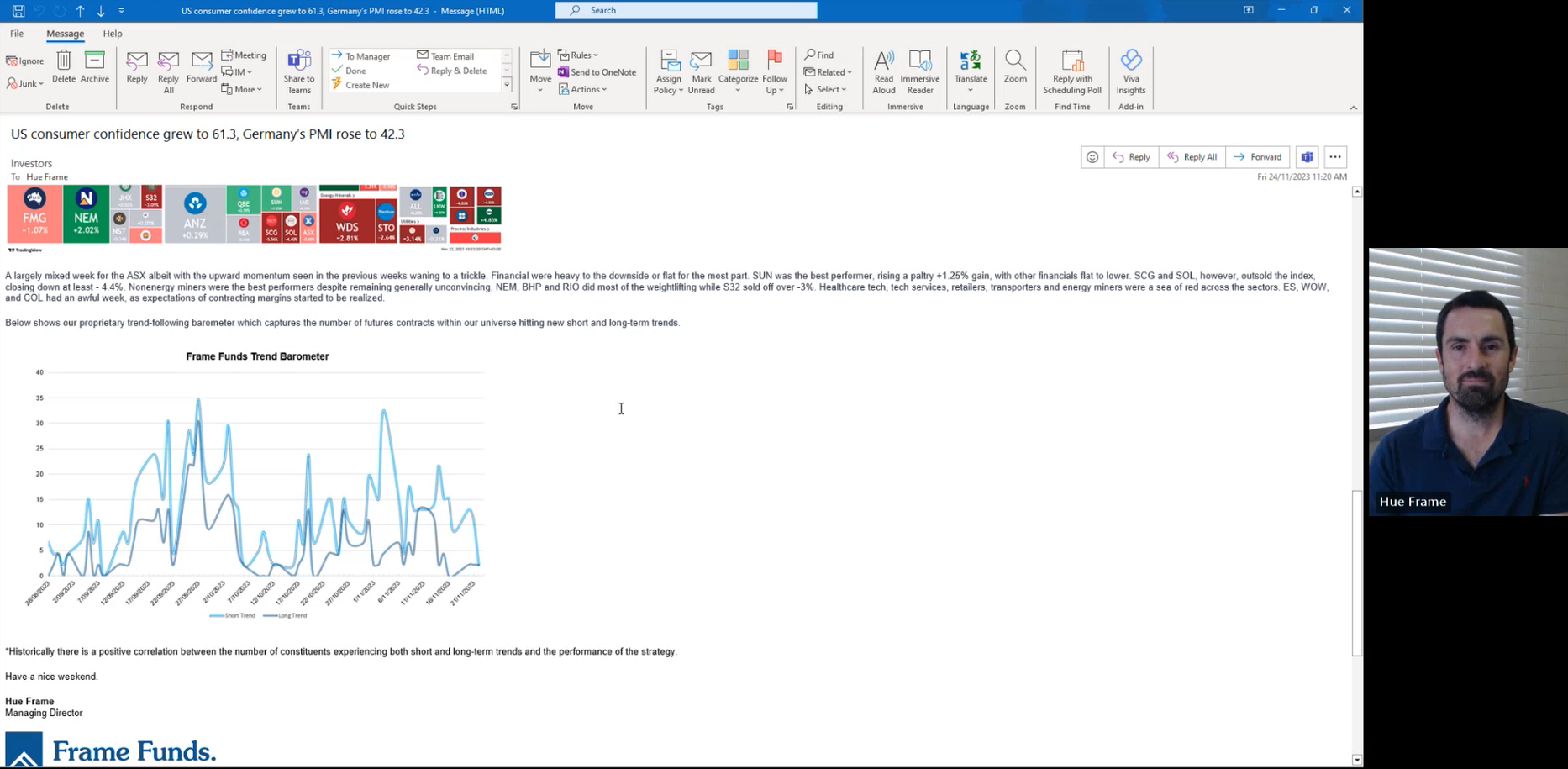This screenshot has width=1568, height=769.
Task: Click the sender name Investors
Action: click(31, 163)
